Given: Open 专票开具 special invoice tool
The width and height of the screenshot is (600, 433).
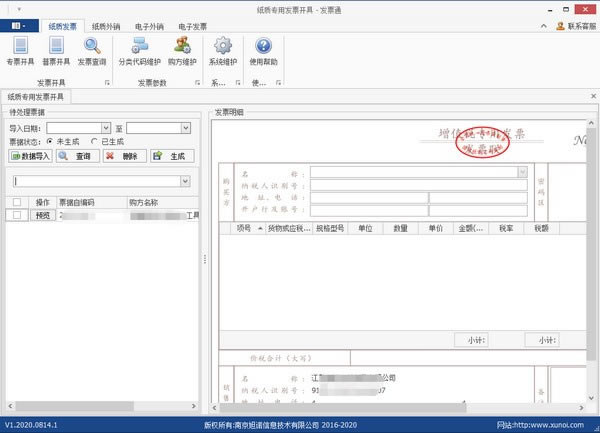Looking at the screenshot, I should point(20,51).
